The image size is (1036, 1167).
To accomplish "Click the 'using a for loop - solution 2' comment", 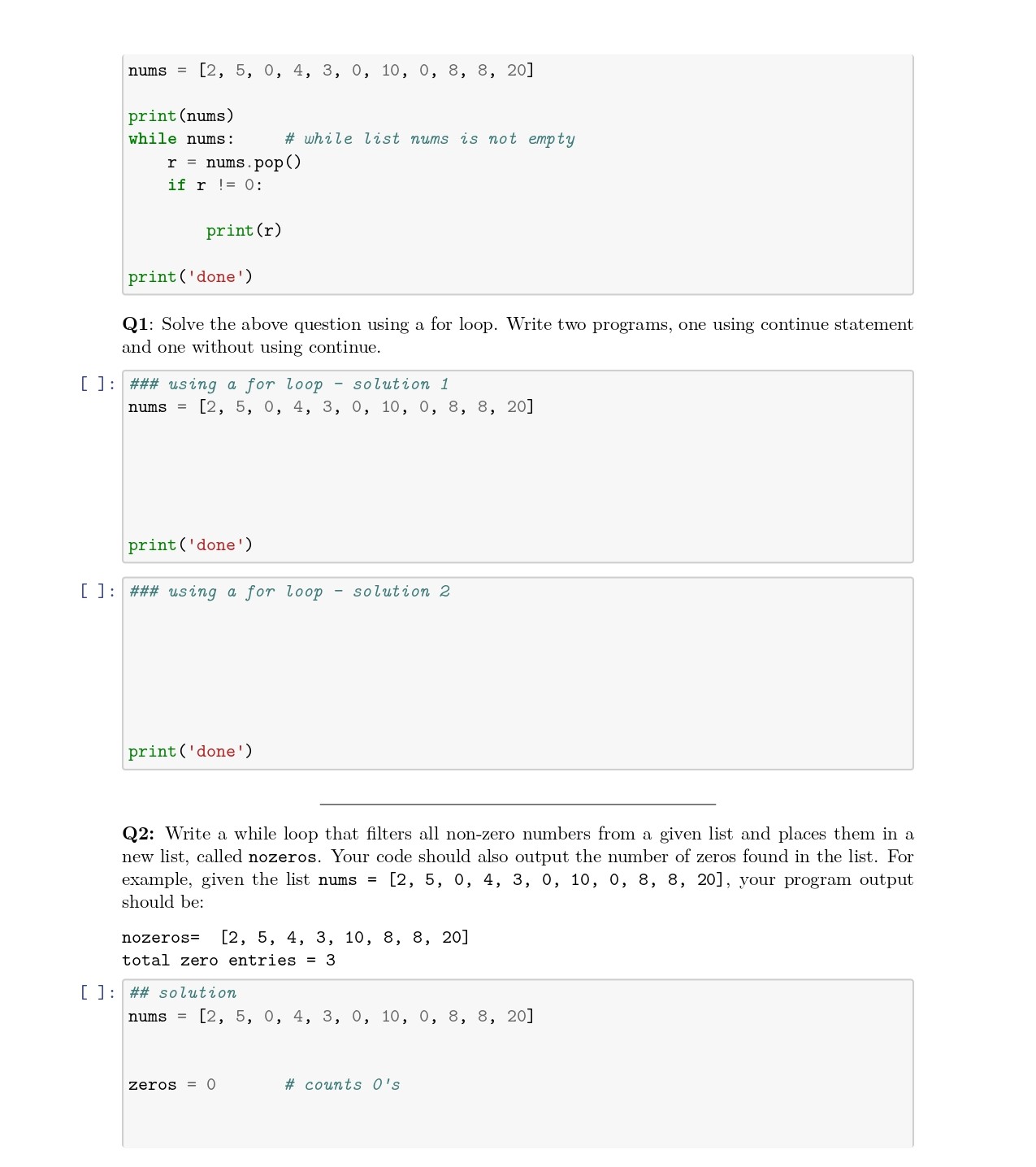I will click(x=289, y=592).
